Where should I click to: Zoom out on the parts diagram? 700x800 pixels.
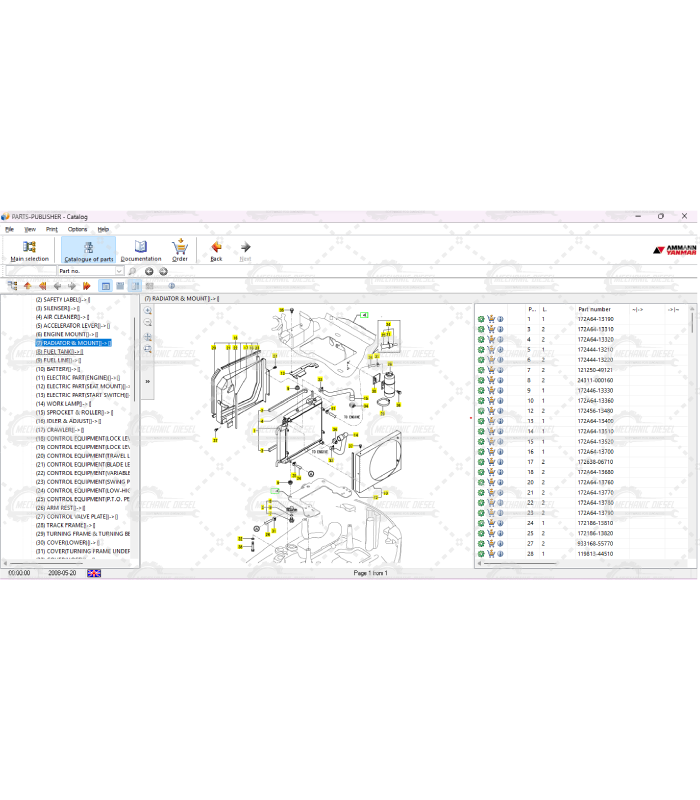(x=148, y=324)
